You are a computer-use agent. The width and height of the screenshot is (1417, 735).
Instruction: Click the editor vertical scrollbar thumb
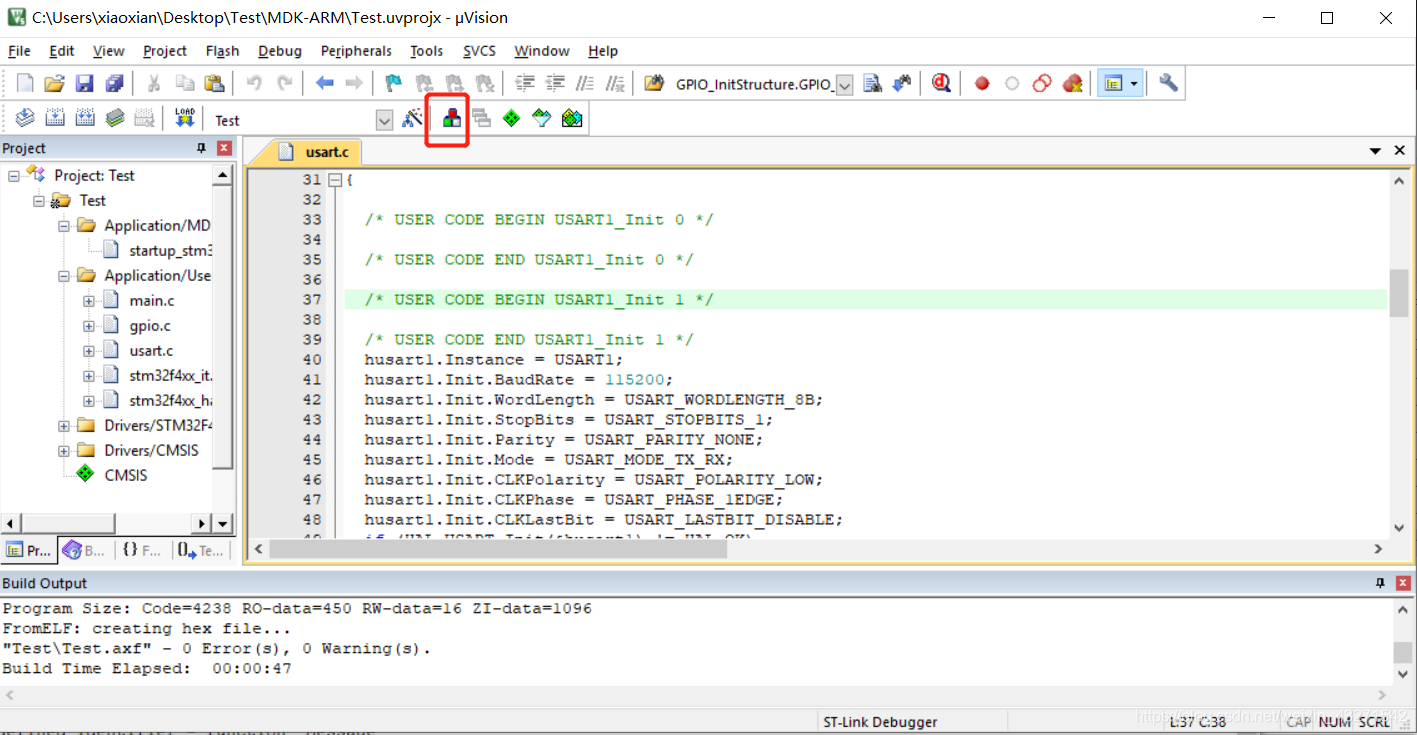(1398, 291)
